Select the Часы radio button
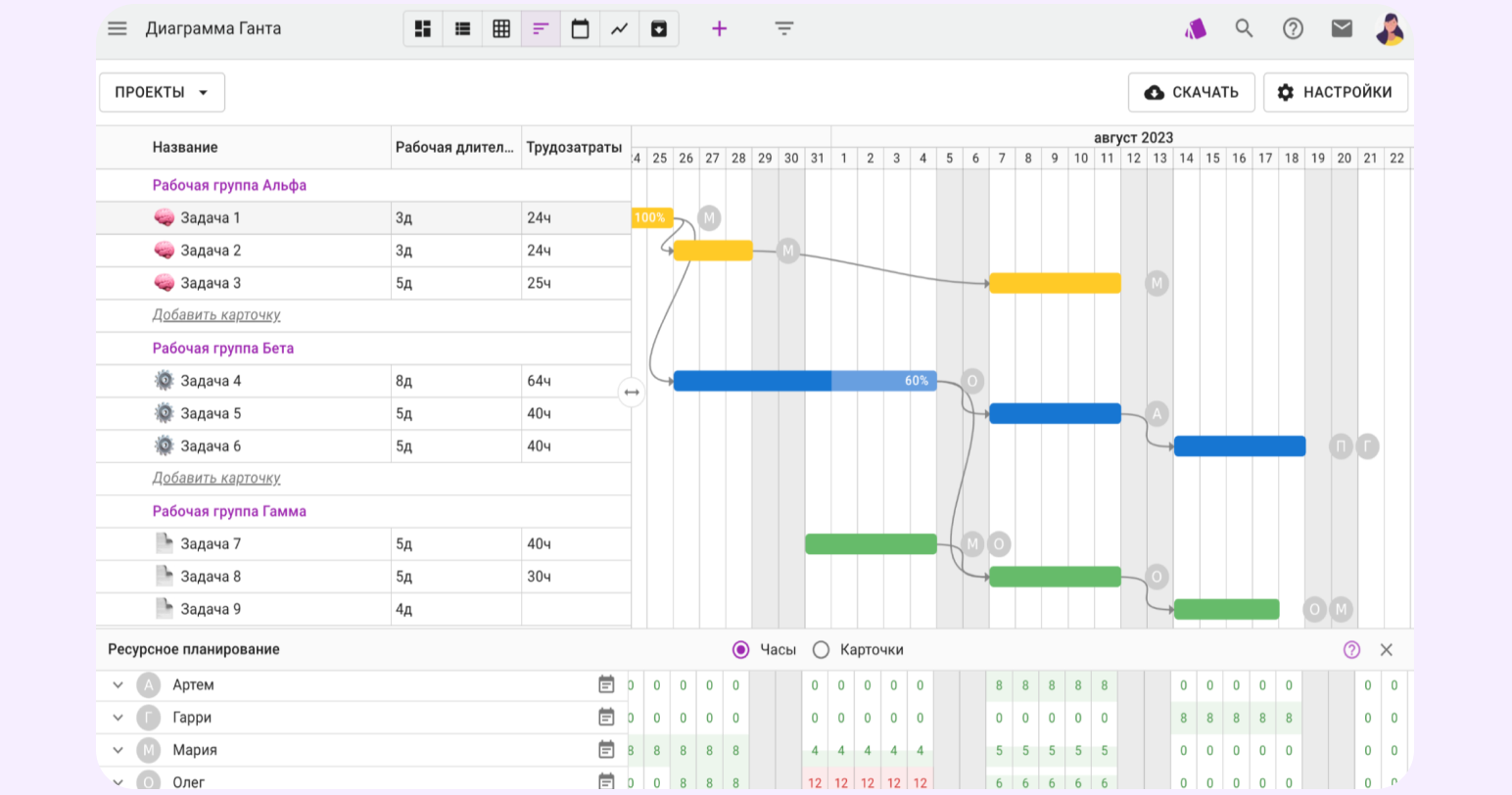This screenshot has height=795, width=1512. click(x=741, y=650)
